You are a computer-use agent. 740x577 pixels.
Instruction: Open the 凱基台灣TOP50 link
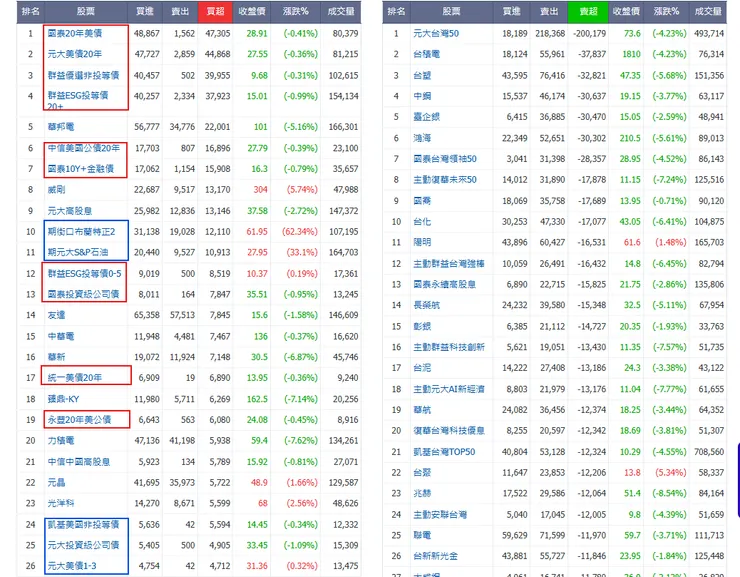click(445, 452)
